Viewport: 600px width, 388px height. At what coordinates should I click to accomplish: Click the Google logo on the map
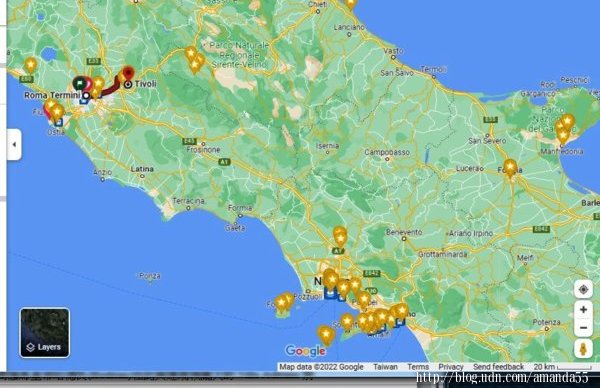[305, 351]
